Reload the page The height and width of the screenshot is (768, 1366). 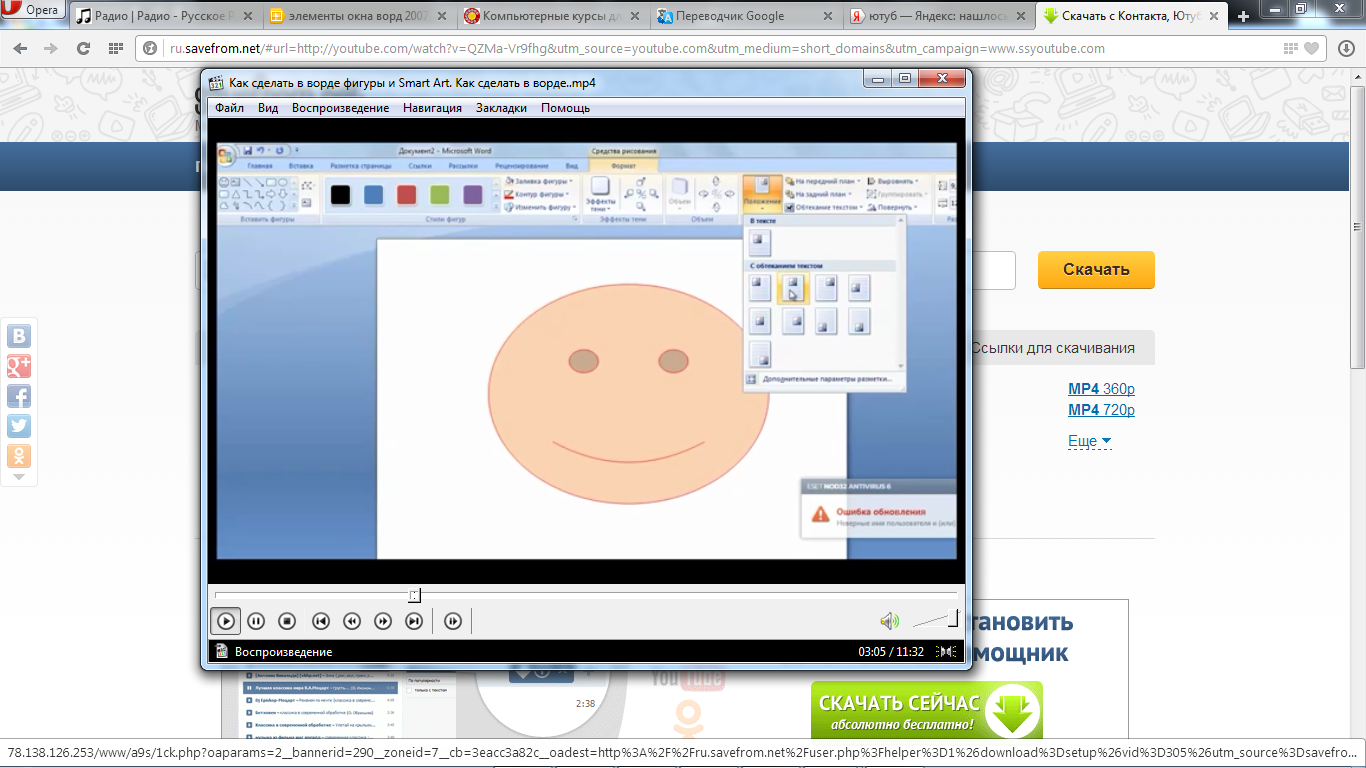pyautogui.click(x=84, y=48)
